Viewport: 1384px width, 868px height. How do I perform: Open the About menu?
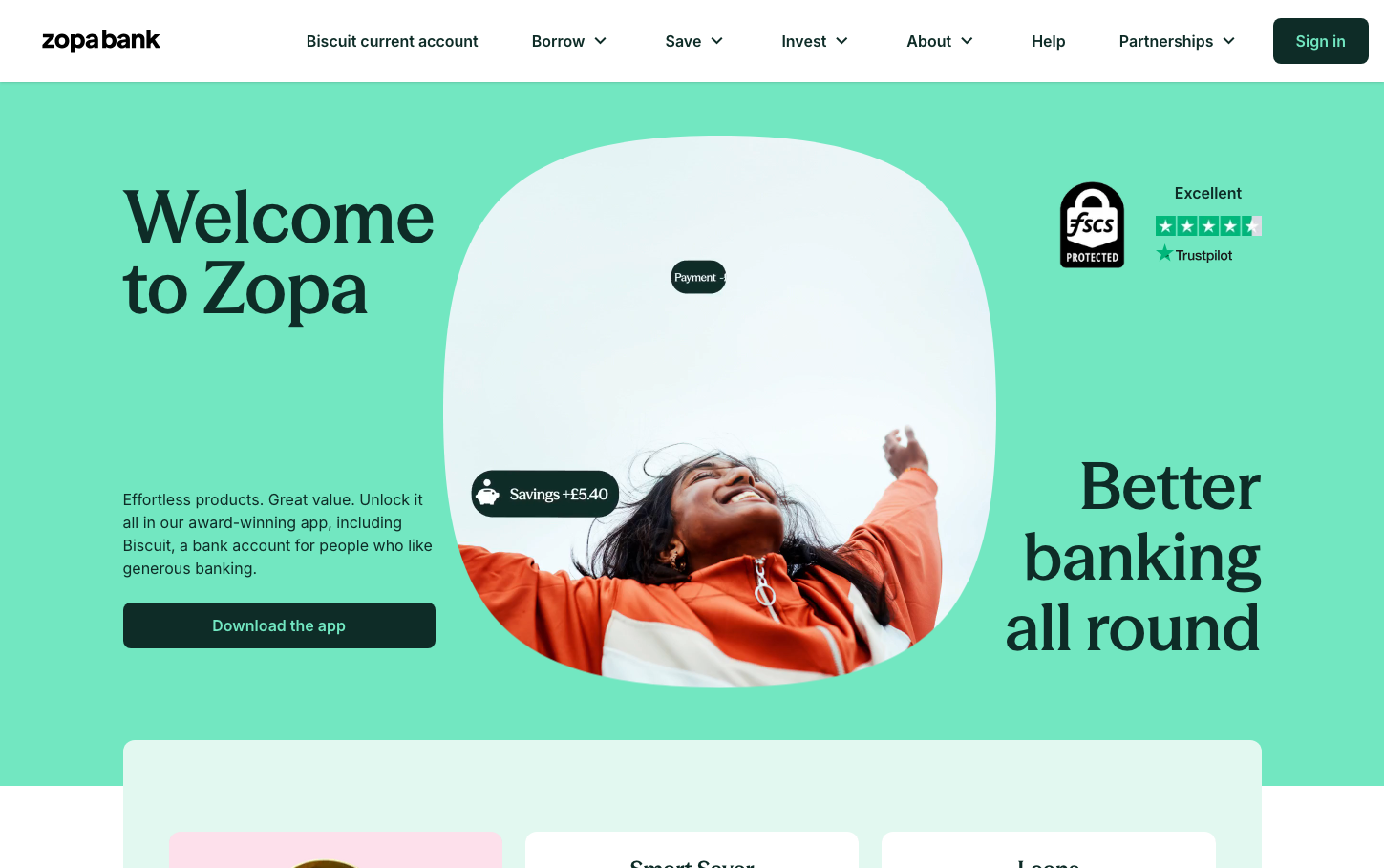click(940, 41)
